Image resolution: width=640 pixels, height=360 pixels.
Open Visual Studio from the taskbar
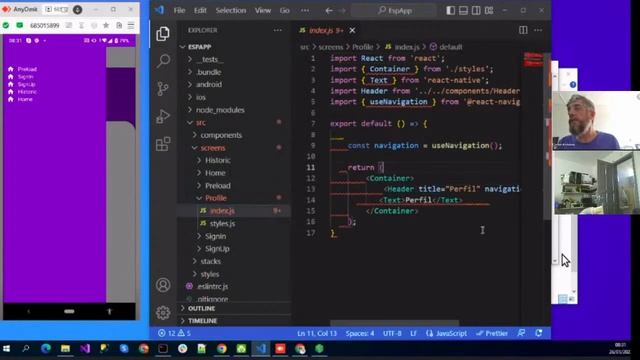[85, 349]
